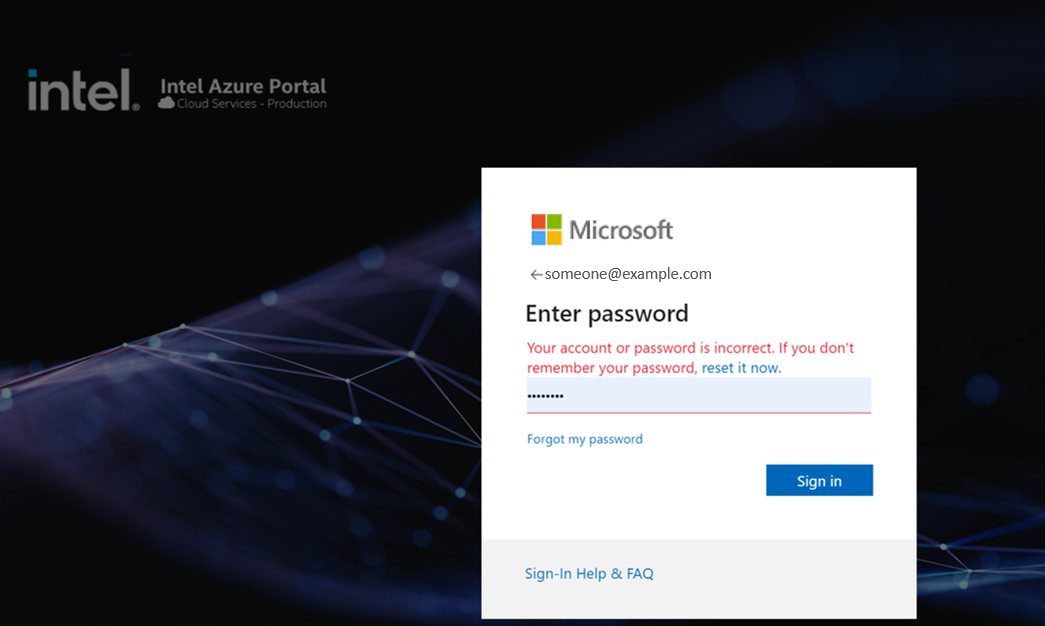Click the Microsoft wordmark text

(621, 231)
